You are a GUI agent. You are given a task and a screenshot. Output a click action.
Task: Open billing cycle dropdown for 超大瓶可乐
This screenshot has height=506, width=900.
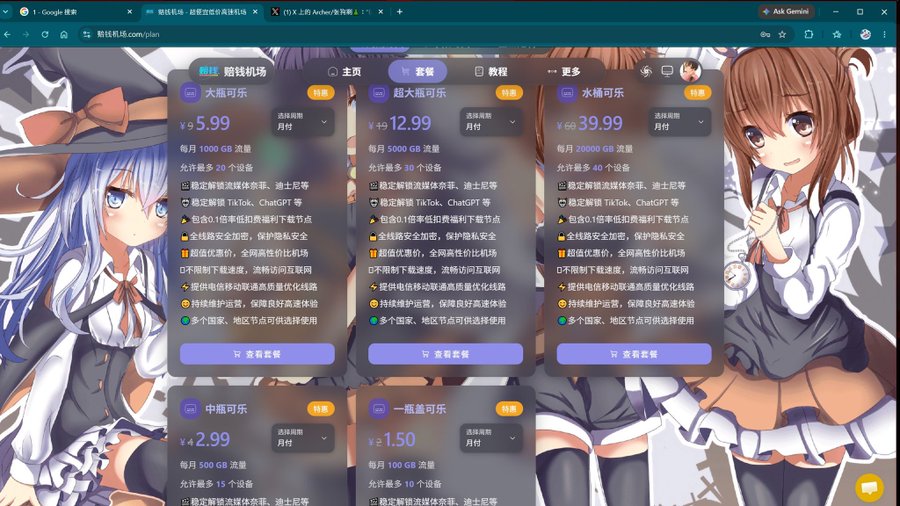491,122
